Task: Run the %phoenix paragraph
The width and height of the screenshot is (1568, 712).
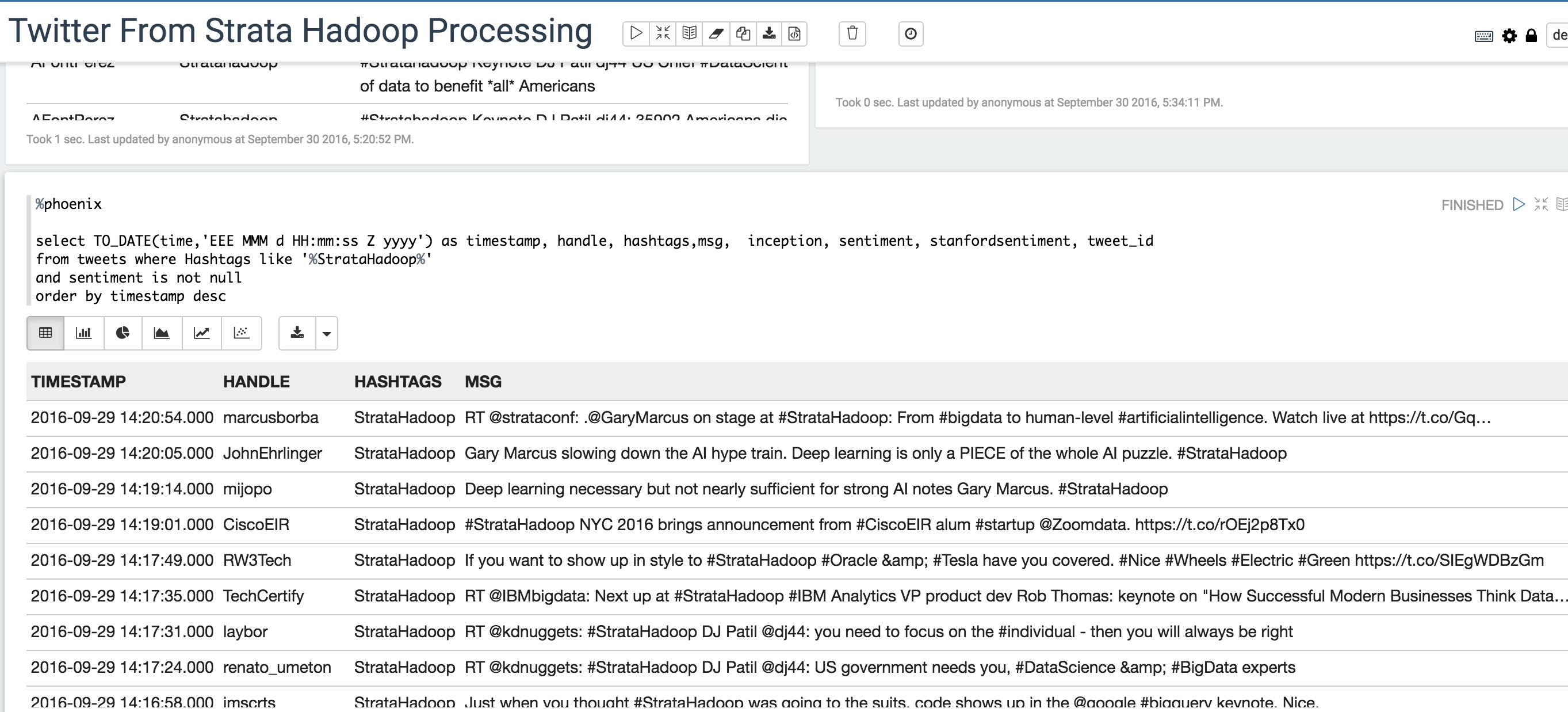Action: click(x=1519, y=205)
